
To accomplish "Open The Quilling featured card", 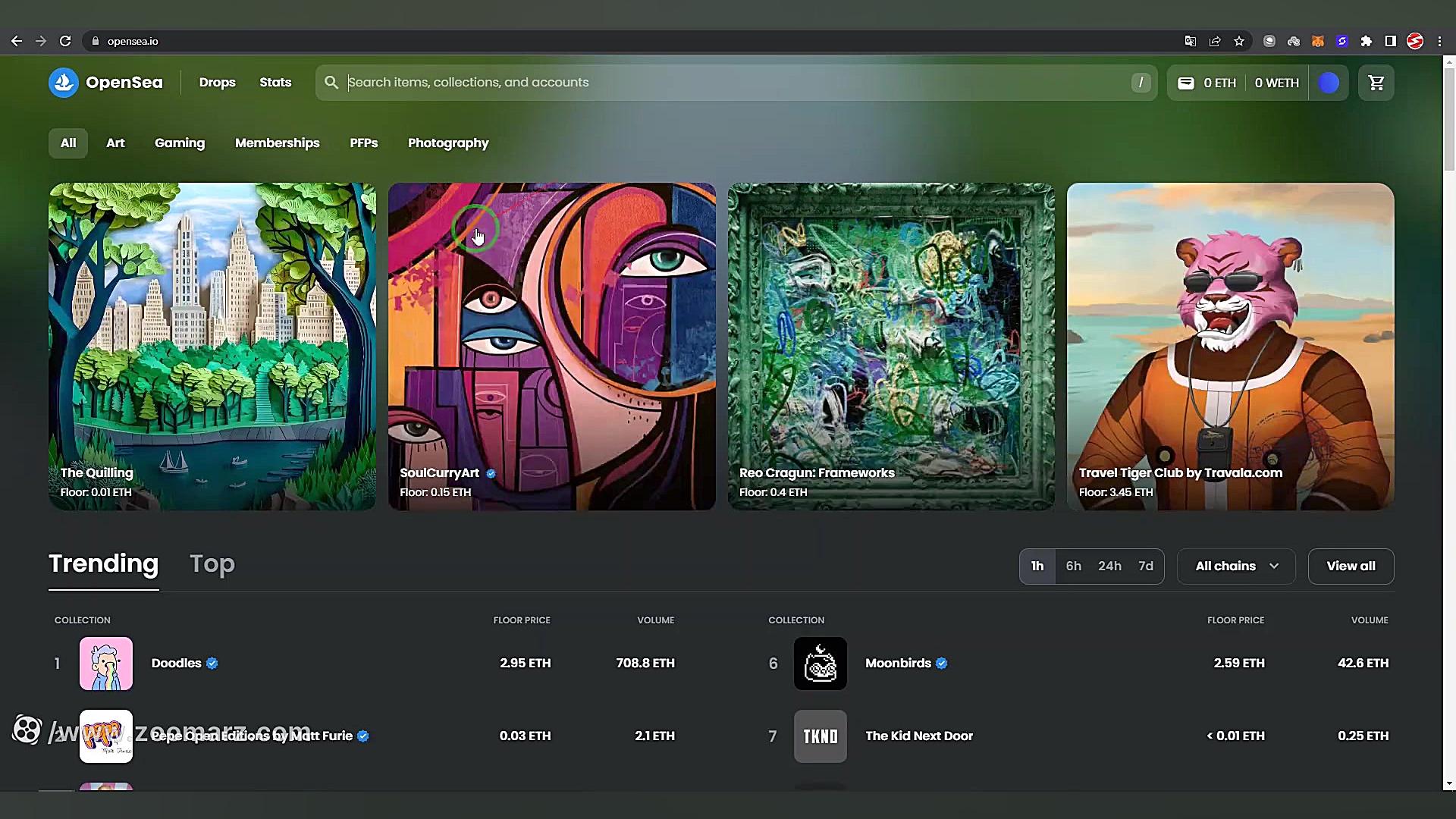I will point(212,347).
